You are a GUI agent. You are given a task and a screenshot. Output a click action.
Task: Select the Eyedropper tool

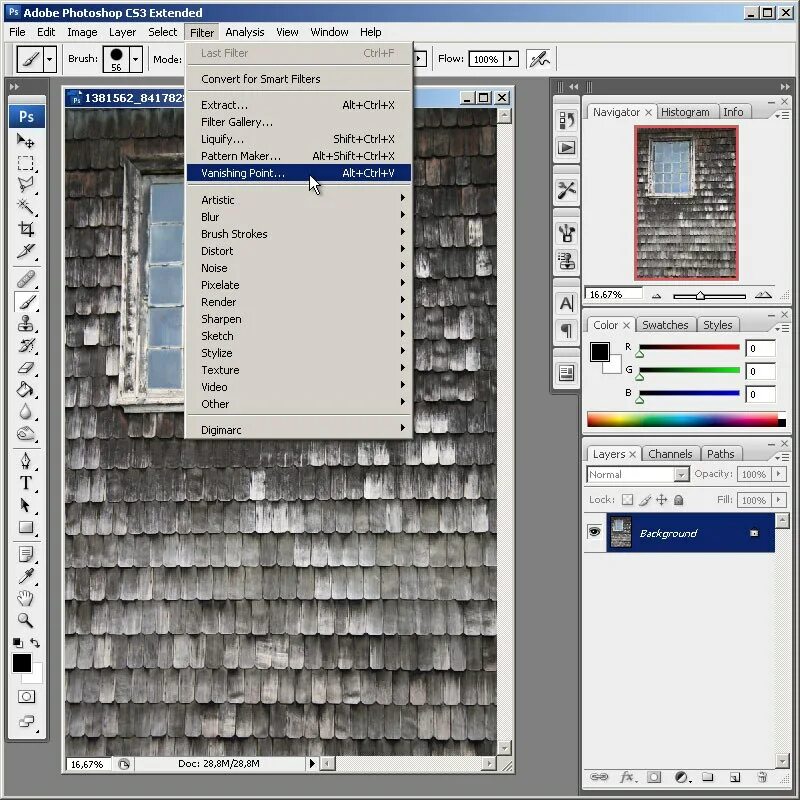coord(25,576)
